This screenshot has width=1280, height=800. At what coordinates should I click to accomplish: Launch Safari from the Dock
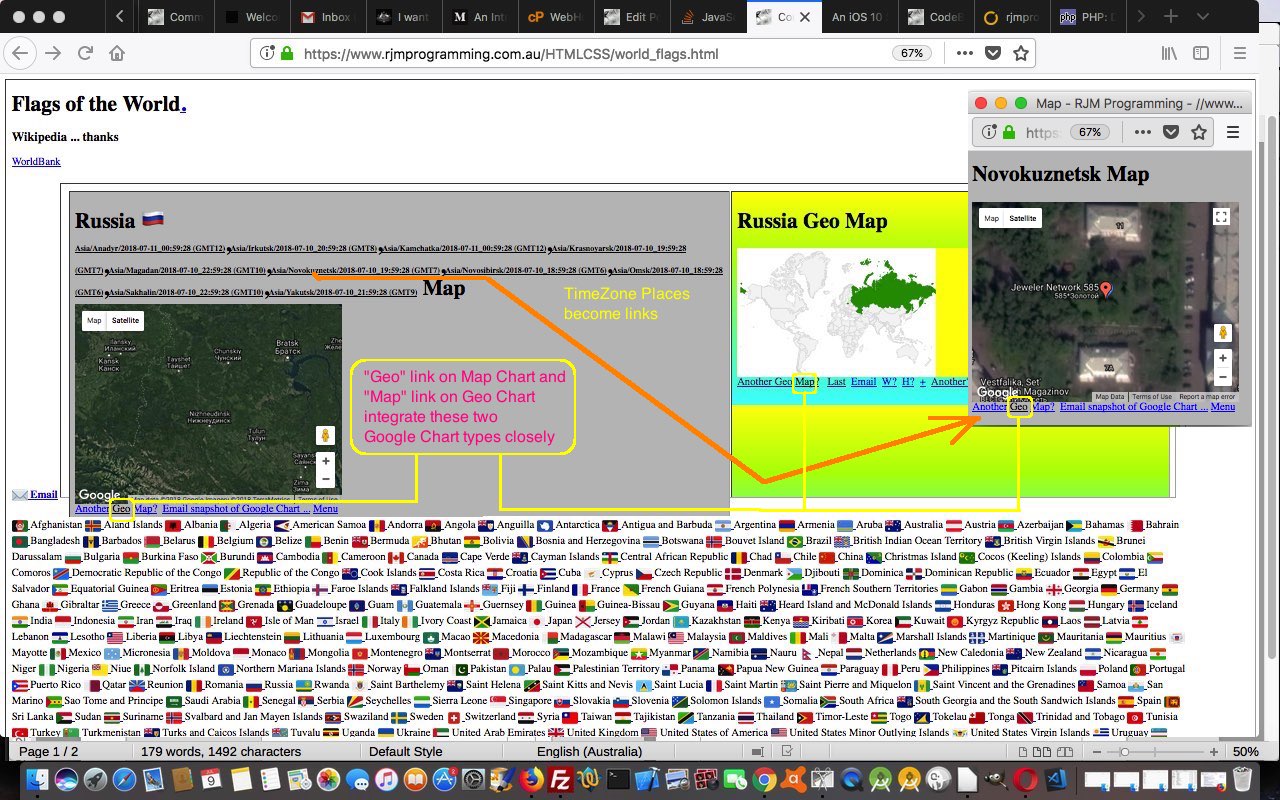(125, 779)
